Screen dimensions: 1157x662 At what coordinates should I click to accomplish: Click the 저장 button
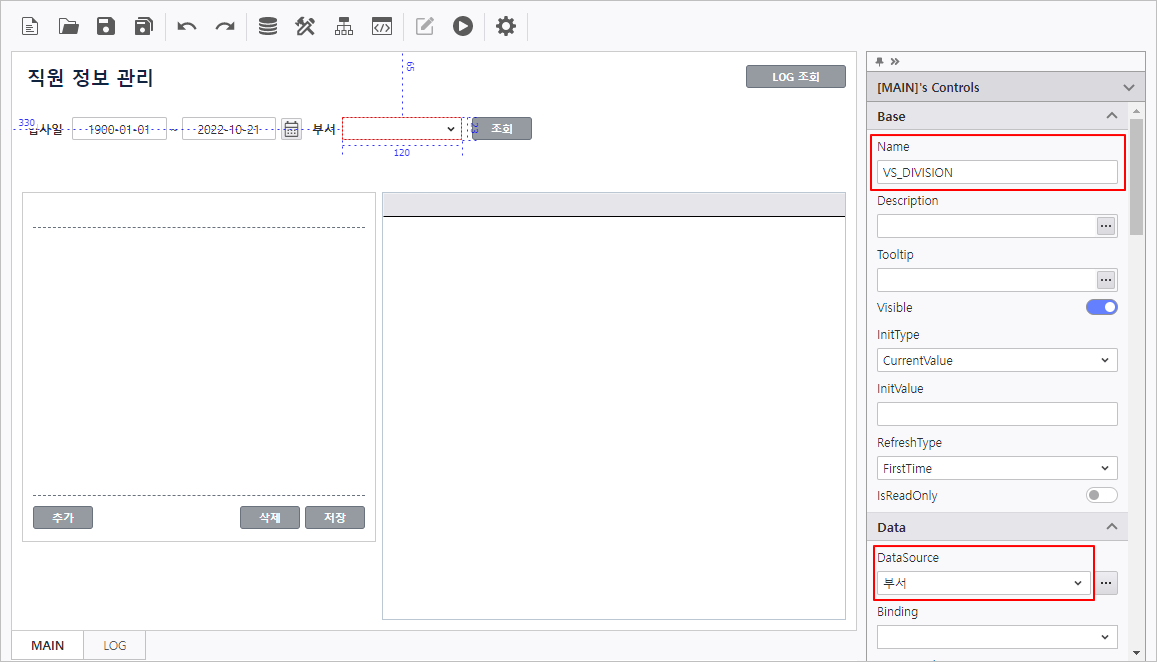click(334, 517)
